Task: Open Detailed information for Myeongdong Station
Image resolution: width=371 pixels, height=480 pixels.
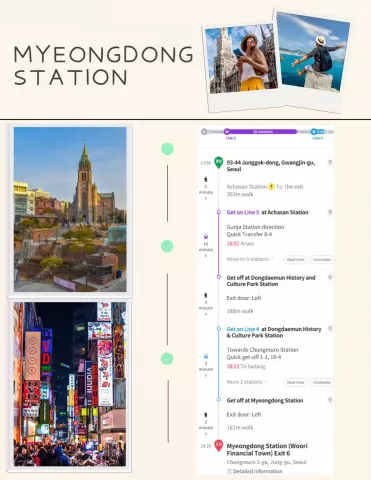Action: (255, 471)
